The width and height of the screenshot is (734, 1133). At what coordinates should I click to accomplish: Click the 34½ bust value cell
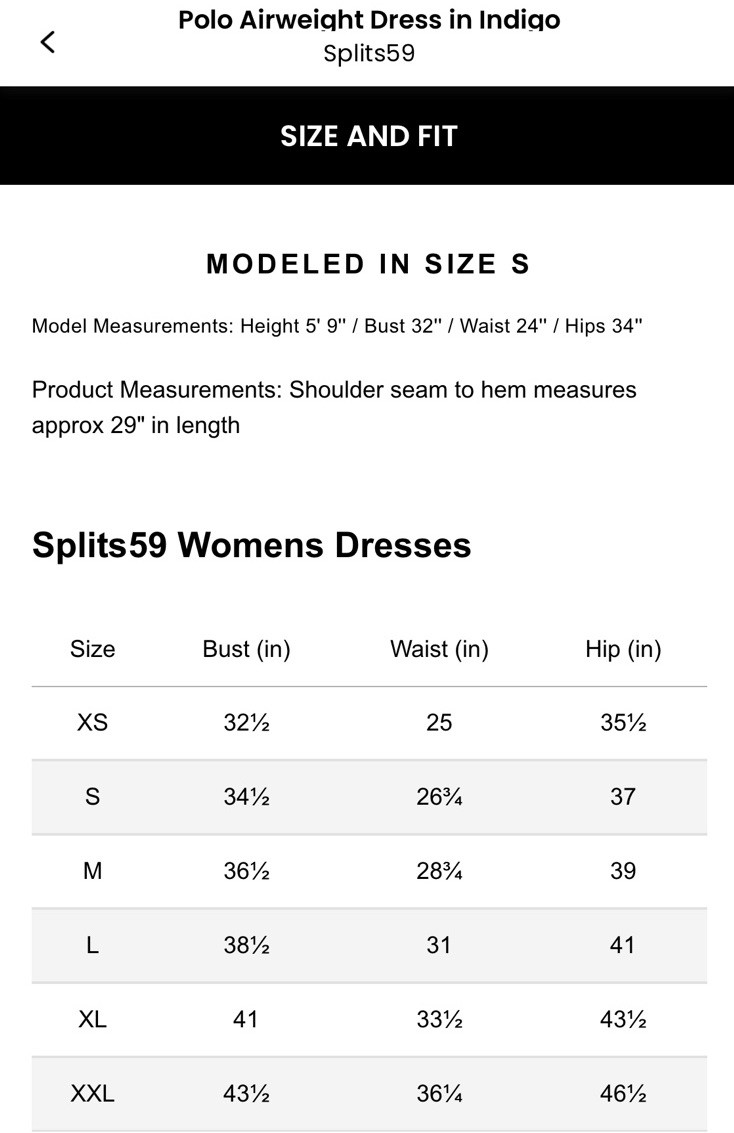pos(246,797)
